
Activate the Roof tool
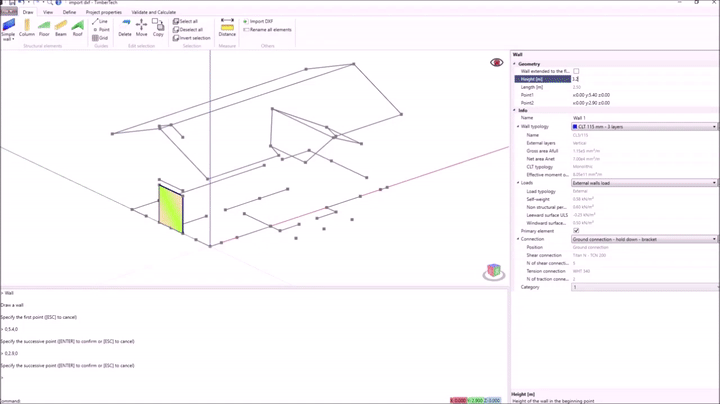pos(77,27)
